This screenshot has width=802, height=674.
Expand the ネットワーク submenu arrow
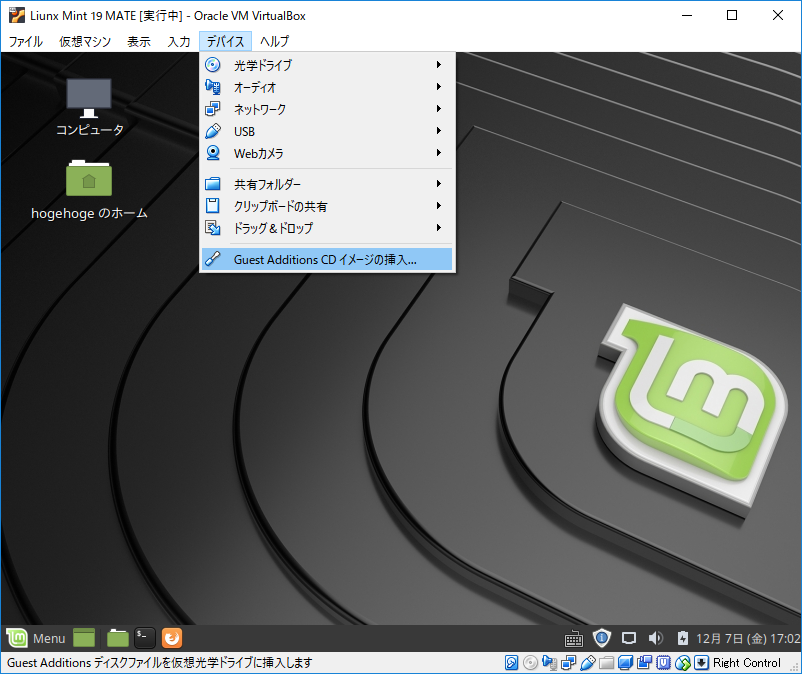(439, 108)
